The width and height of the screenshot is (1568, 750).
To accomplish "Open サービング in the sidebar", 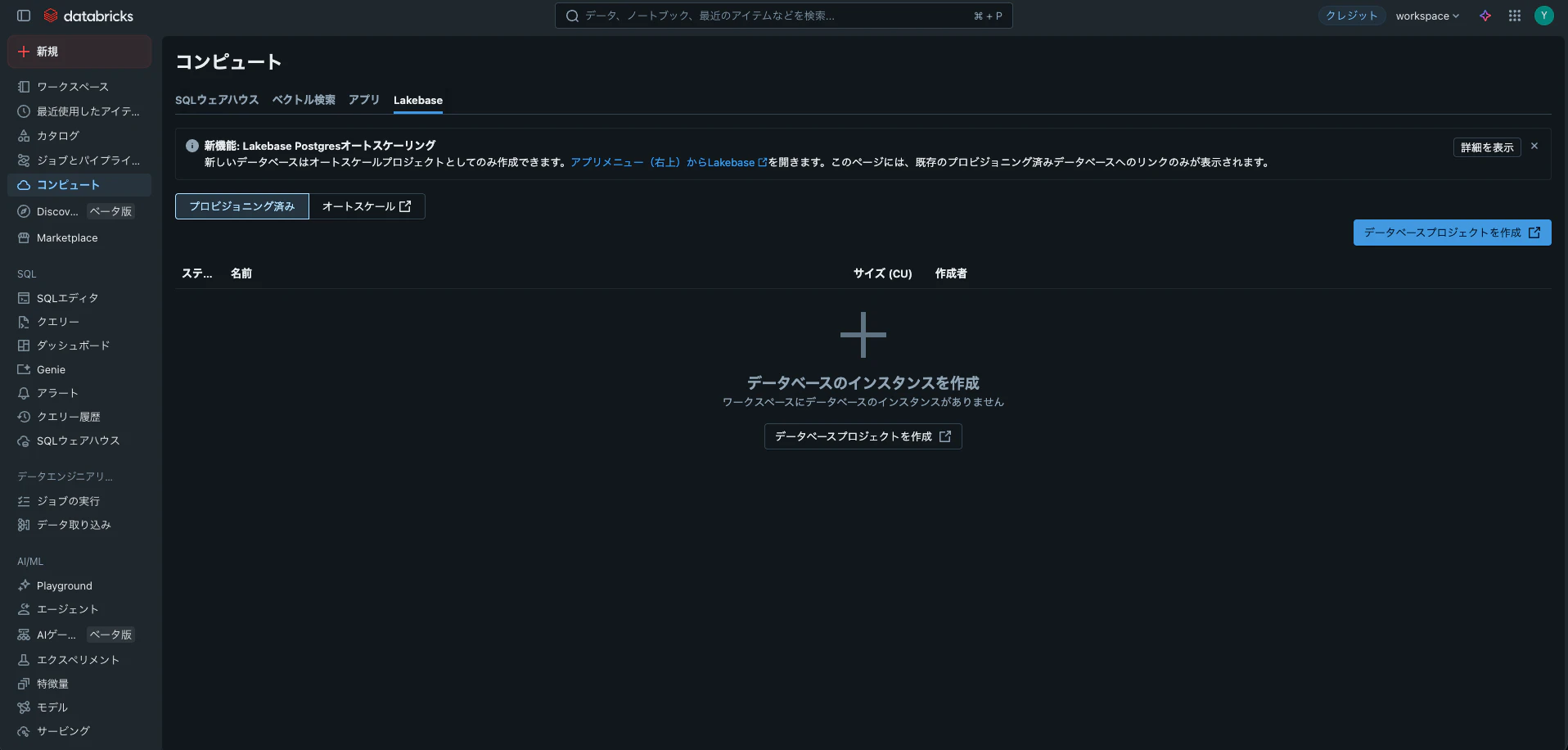I will [x=79, y=731].
